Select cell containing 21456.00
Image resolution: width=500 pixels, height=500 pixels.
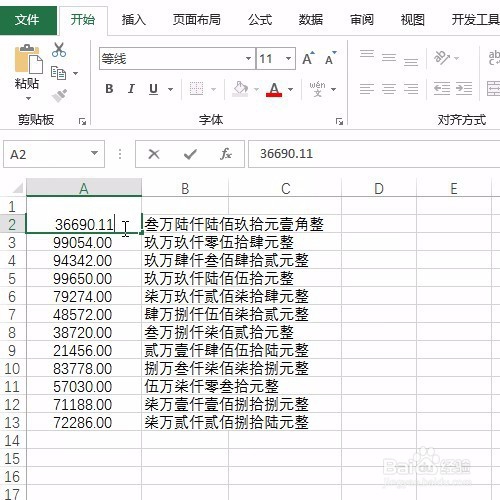(x=84, y=350)
